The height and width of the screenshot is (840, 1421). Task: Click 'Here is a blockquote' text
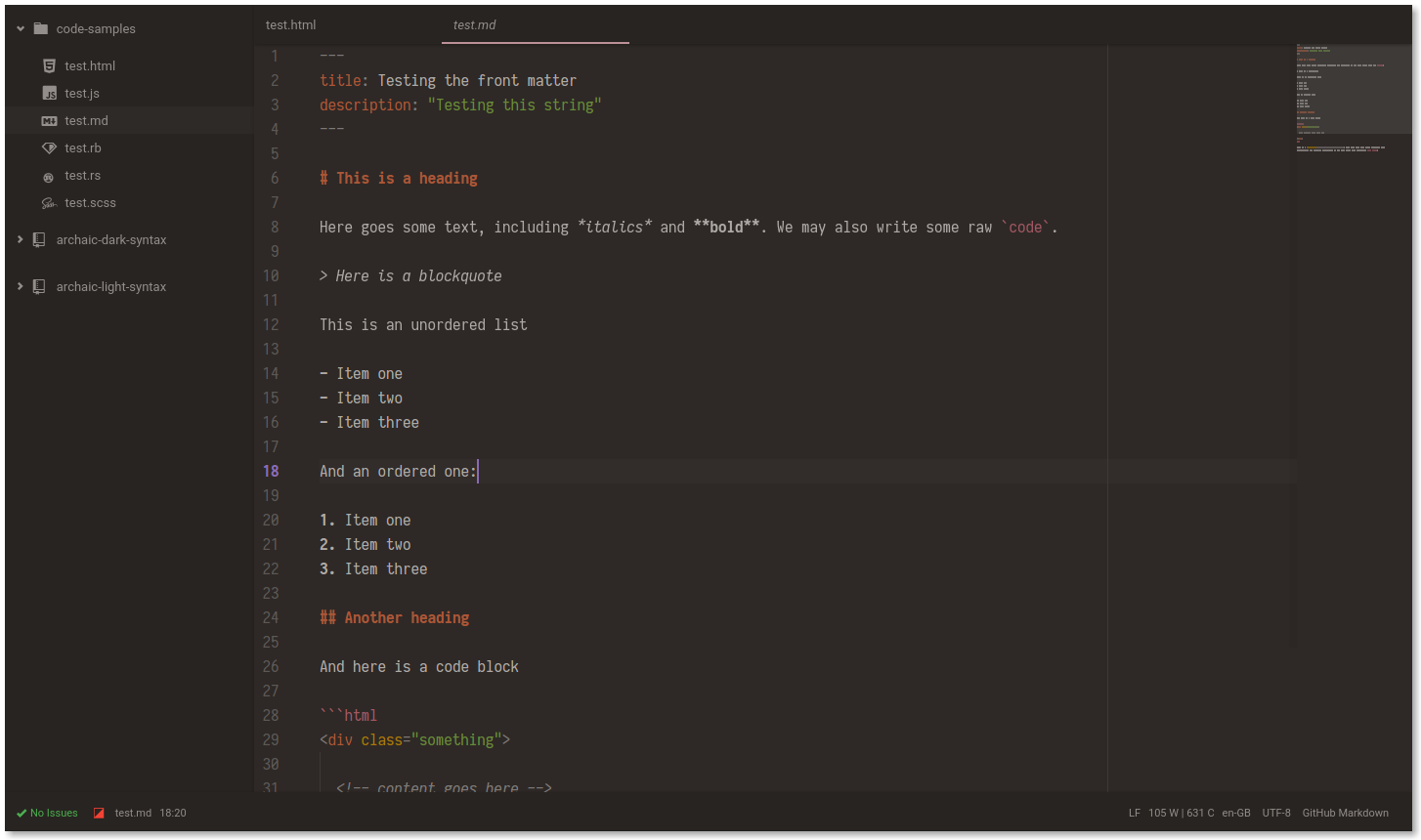pyautogui.click(x=418, y=275)
